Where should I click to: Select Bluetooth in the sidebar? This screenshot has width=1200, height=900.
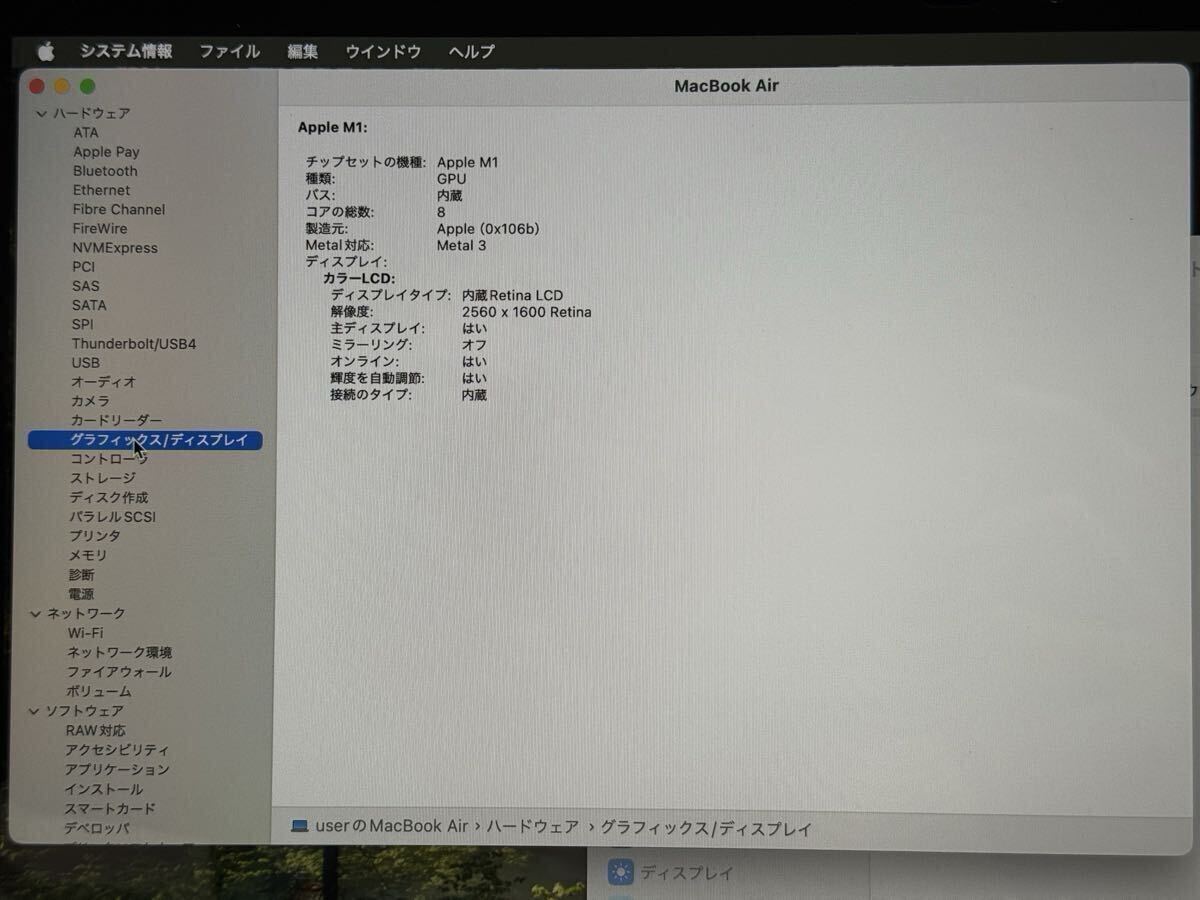tap(105, 171)
